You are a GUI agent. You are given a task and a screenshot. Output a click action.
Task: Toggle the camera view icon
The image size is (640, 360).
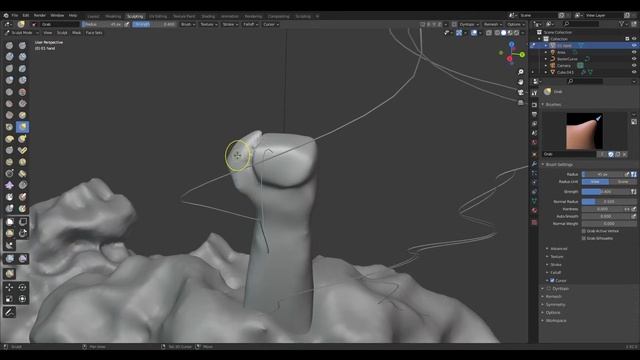tap(520, 93)
